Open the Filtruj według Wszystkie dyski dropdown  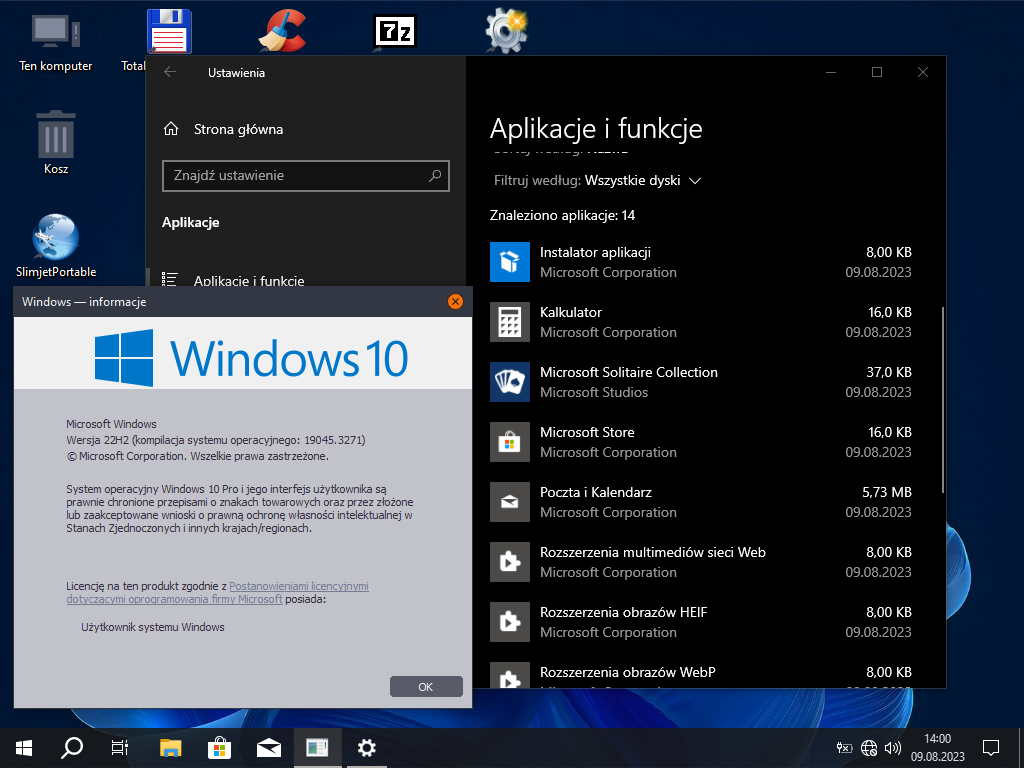coord(642,181)
